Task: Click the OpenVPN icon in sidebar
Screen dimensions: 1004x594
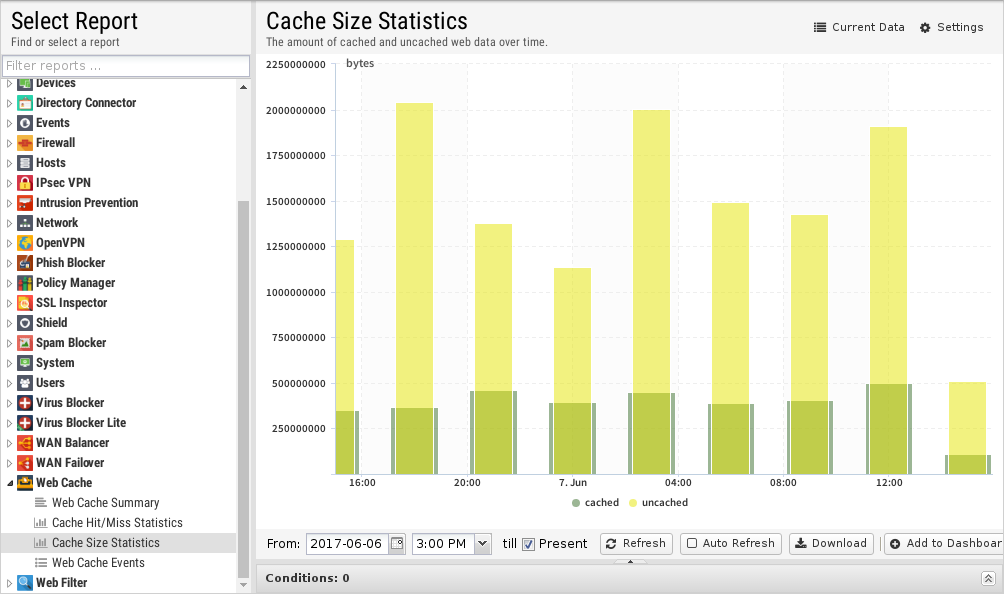Action: pyautogui.click(x=25, y=243)
